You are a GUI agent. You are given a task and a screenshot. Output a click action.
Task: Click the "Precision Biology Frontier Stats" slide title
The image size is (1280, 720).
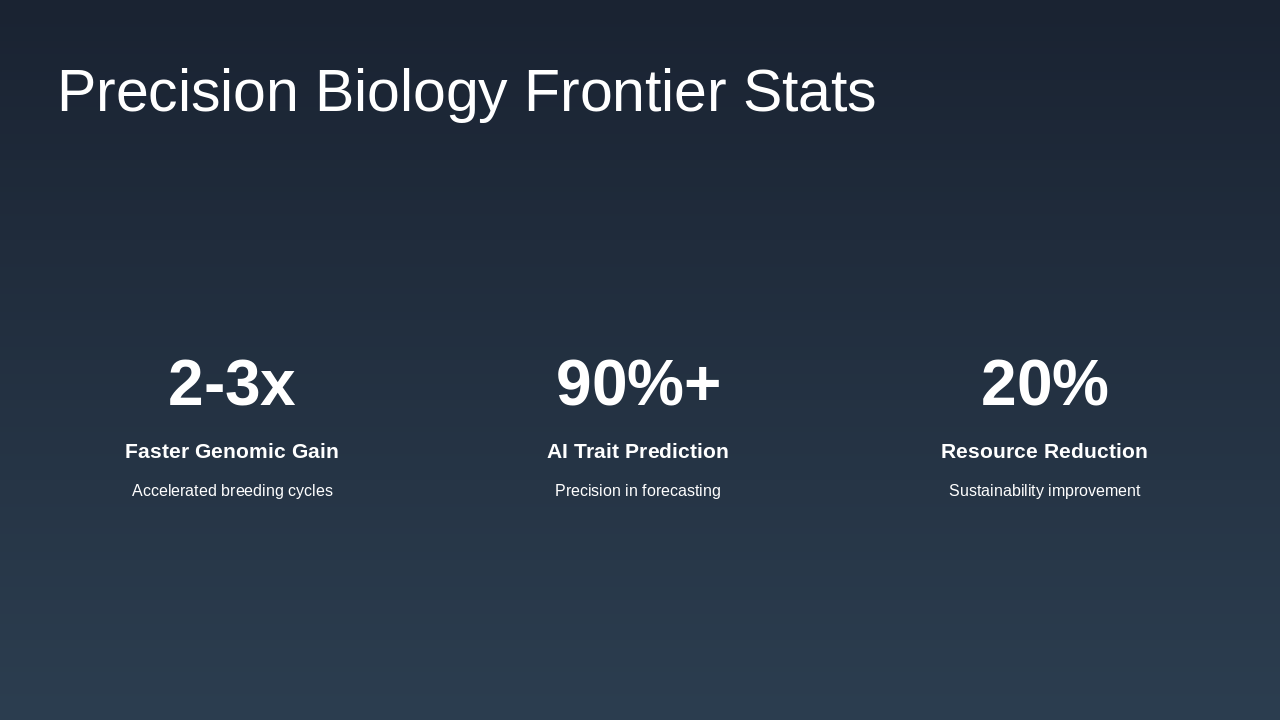click(466, 91)
